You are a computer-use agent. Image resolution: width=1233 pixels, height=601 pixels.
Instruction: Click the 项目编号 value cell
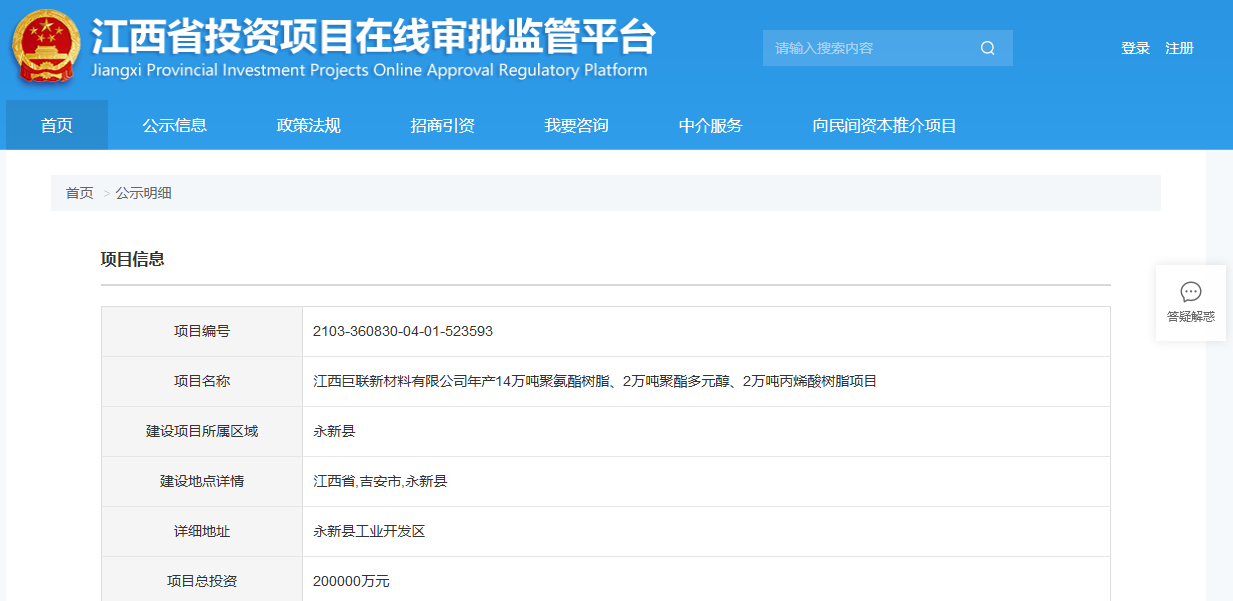(401, 331)
